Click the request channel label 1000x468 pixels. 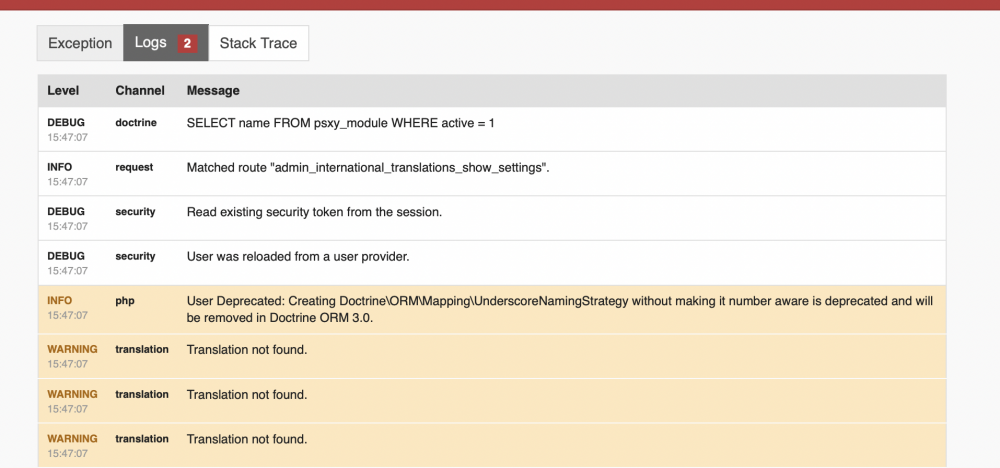pos(134,167)
